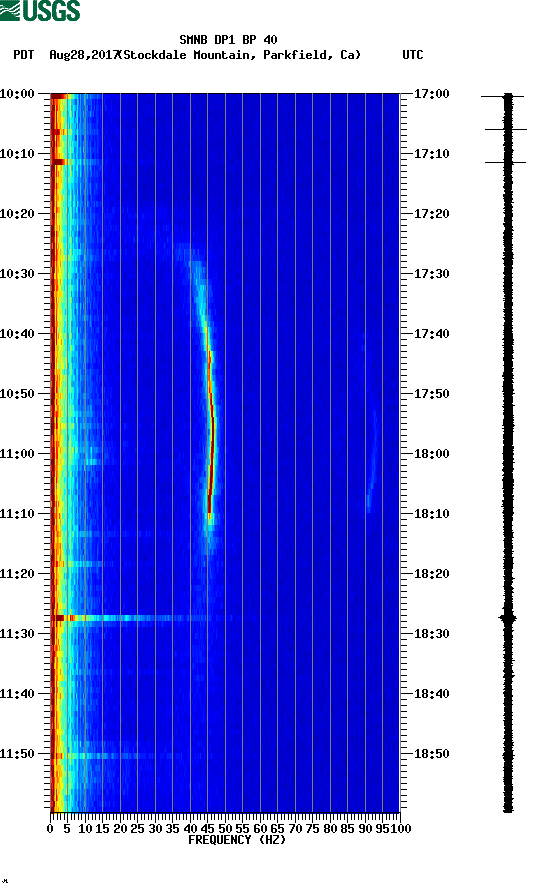552x892 pixels.
Task: Click the 11:40 PDT time label
Action: pos(17,694)
